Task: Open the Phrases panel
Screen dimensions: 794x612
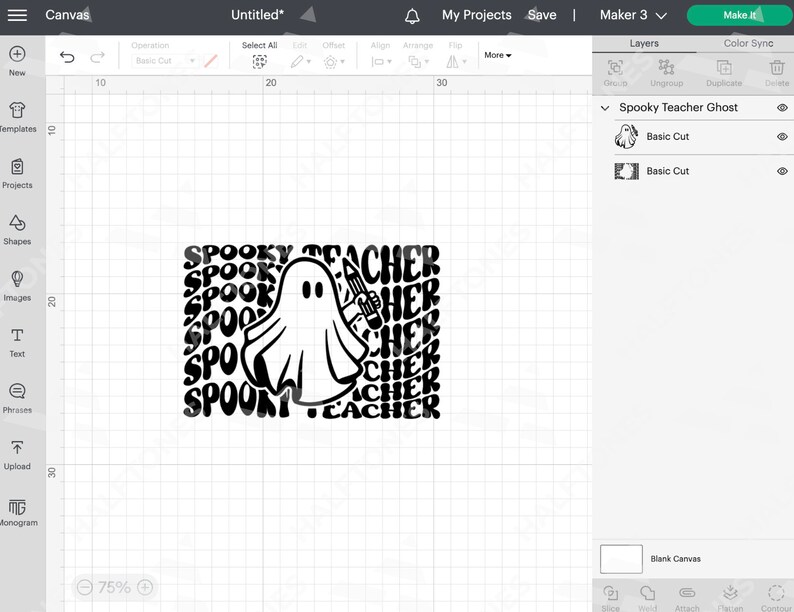Action: tap(17, 398)
